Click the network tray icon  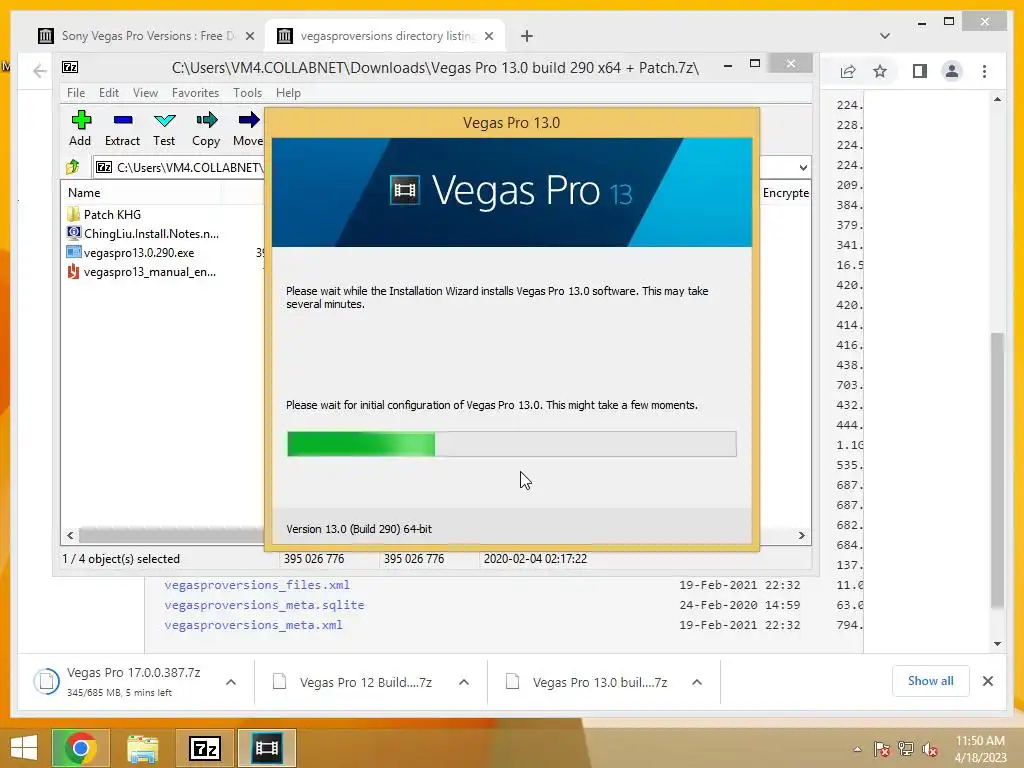pos(906,749)
